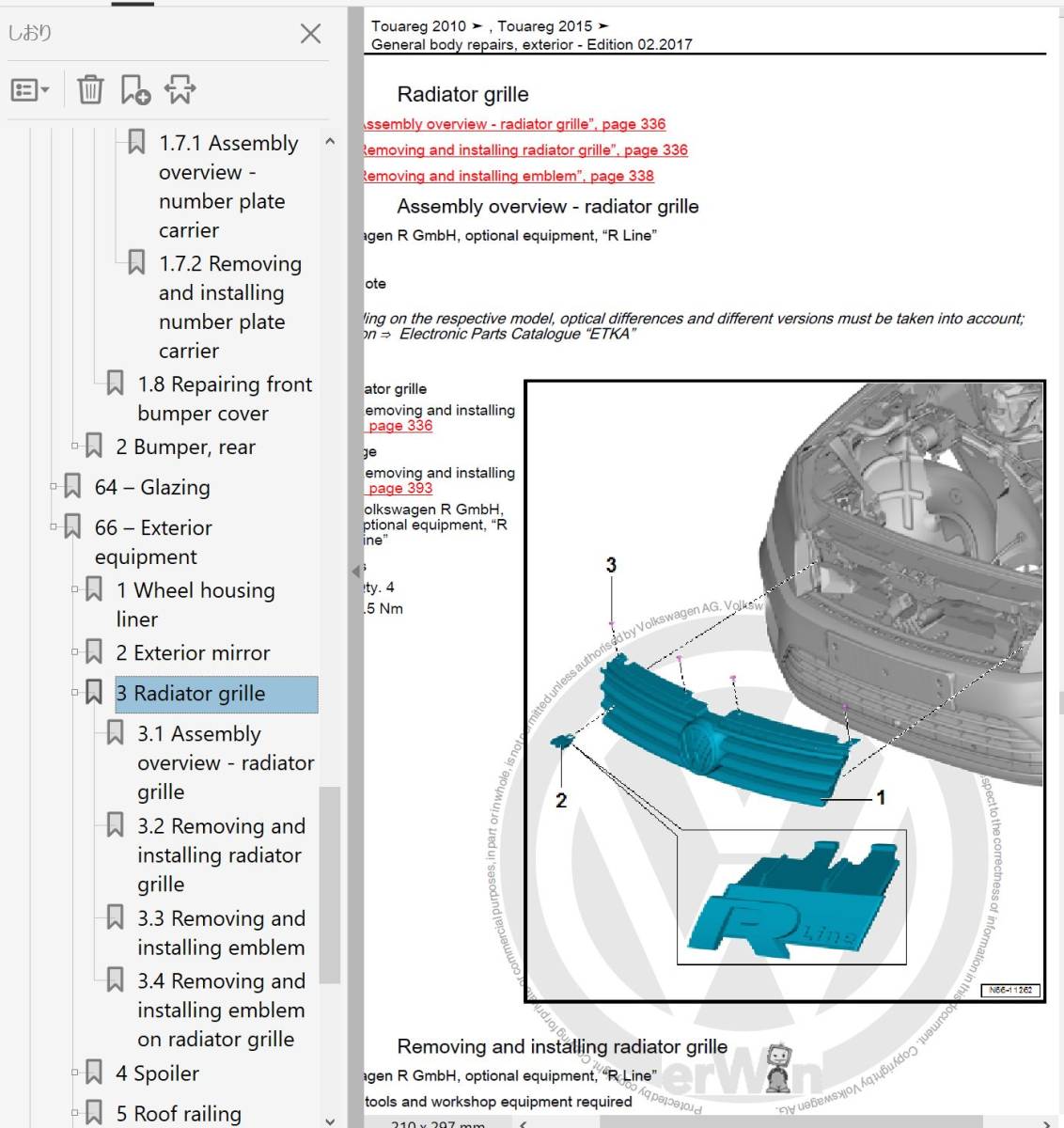The width and height of the screenshot is (1064, 1128).
Task: Open bookmark 3.4 Removing and installing emblem on radiator grille
Action: coord(221,1010)
